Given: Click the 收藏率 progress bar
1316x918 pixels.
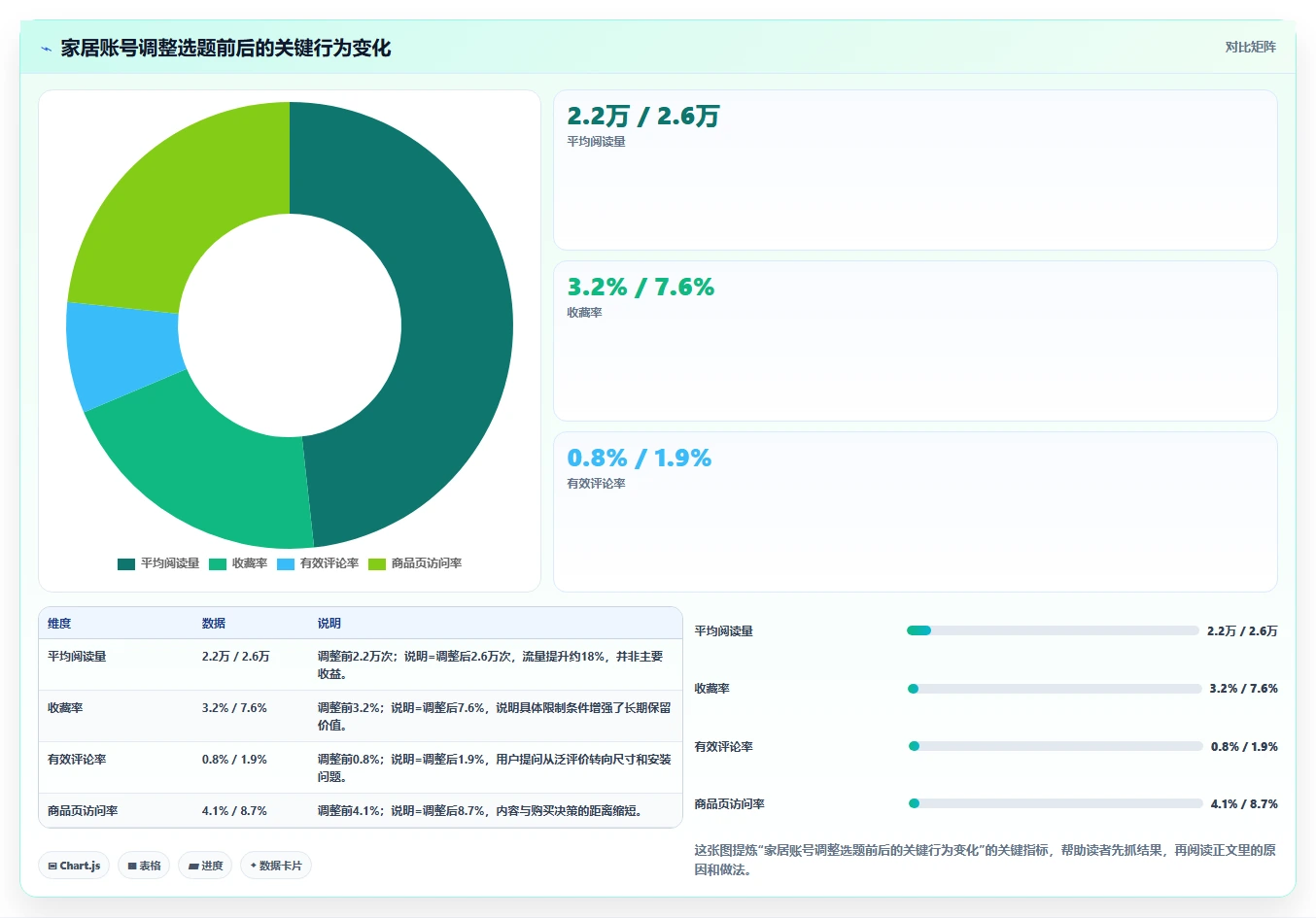Looking at the screenshot, I should click(1055, 689).
